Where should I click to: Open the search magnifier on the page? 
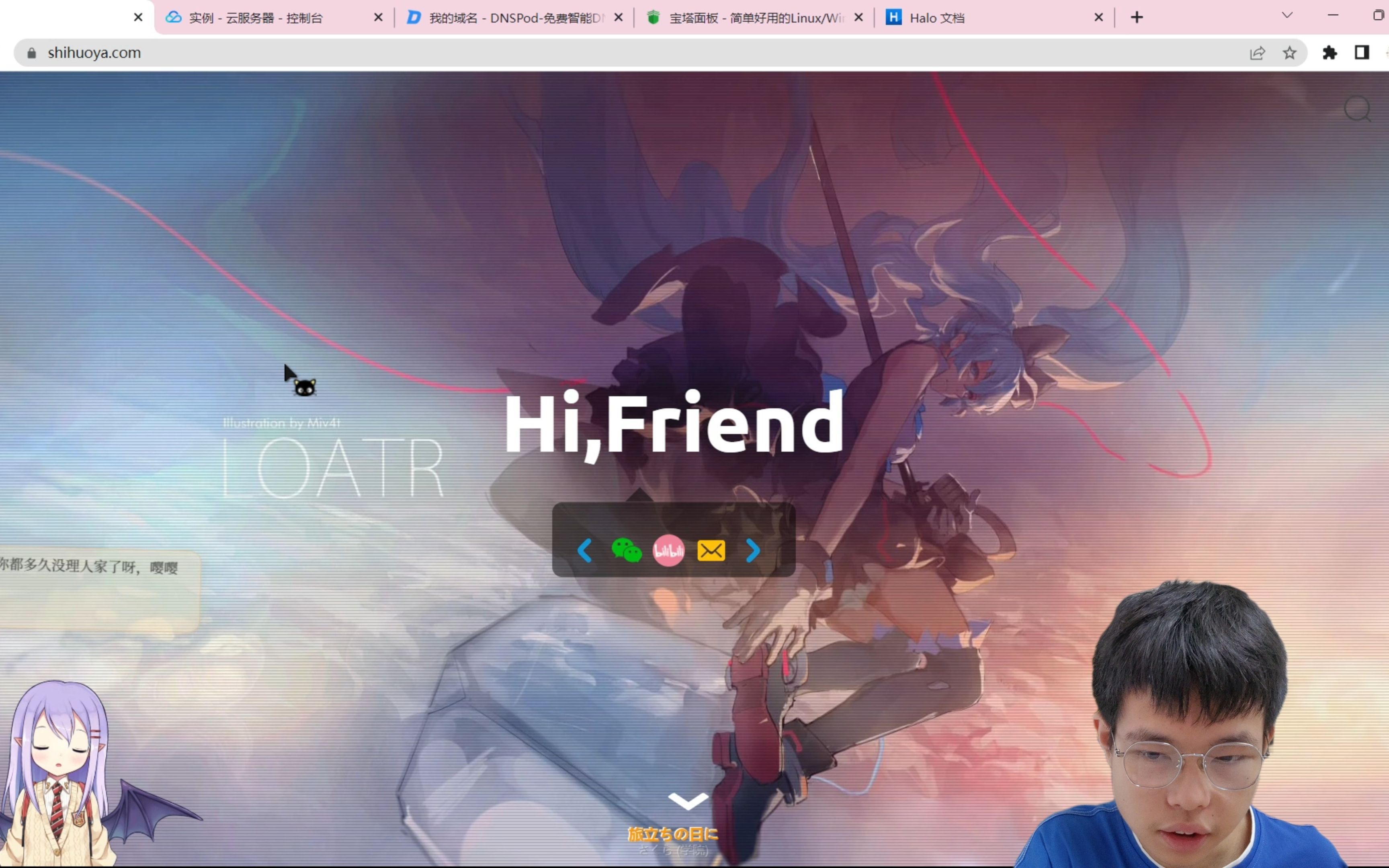point(1357,108)
